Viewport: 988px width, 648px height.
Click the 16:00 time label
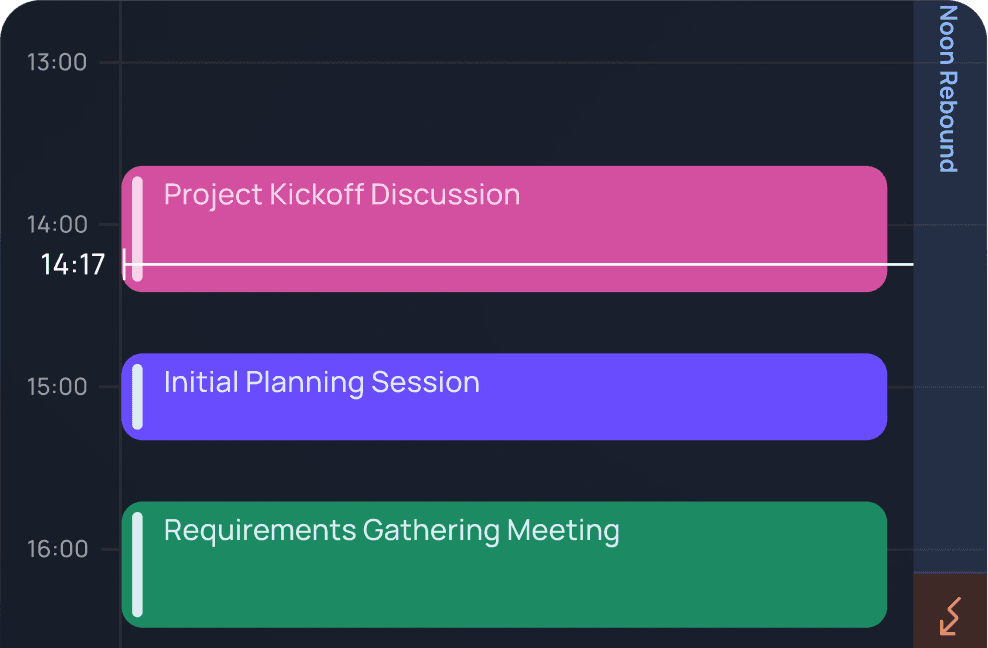(x=57, y=548)
